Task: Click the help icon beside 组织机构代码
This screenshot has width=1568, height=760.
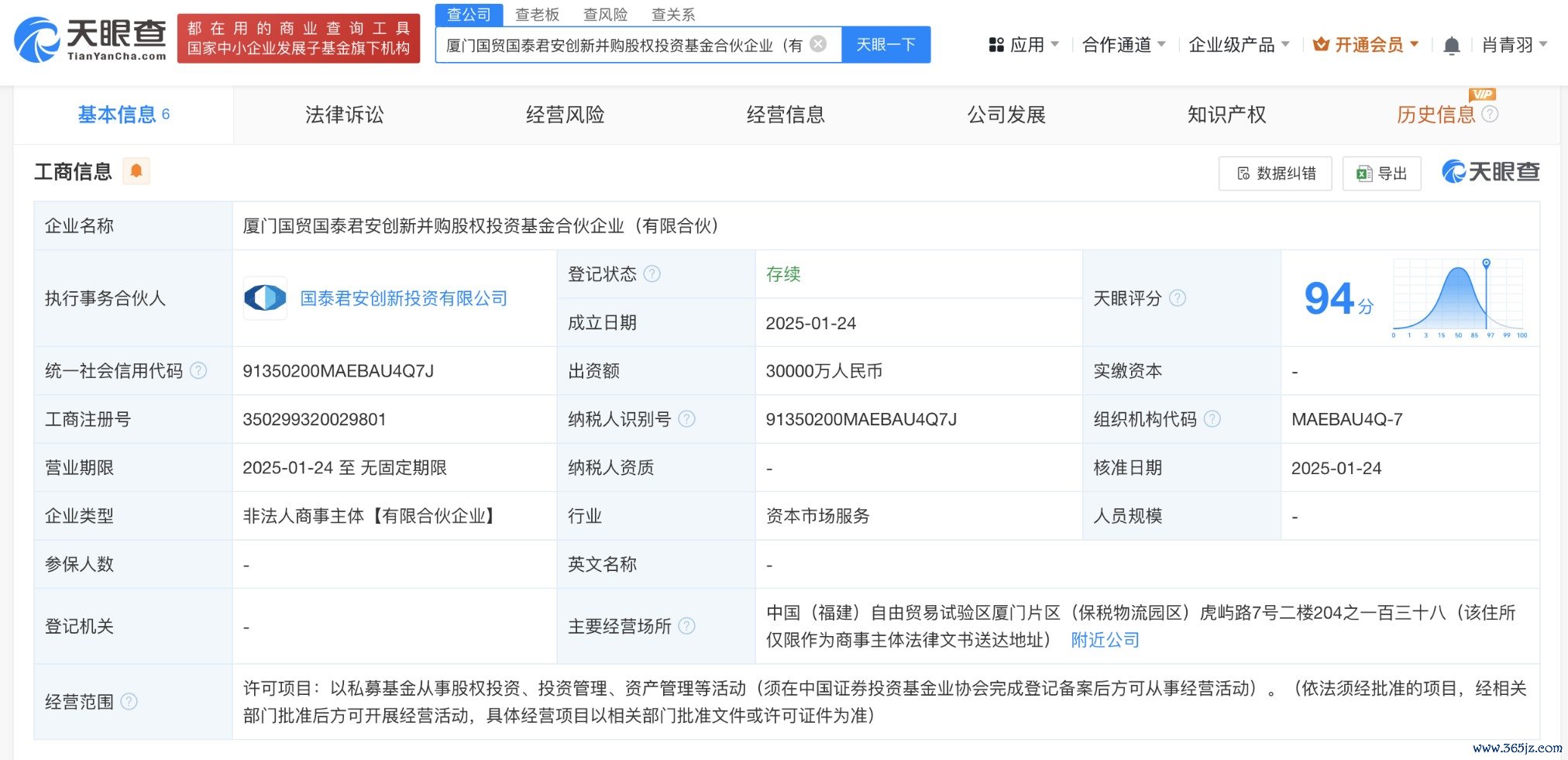Action: pyautogui.click(x=1212, y=419)
